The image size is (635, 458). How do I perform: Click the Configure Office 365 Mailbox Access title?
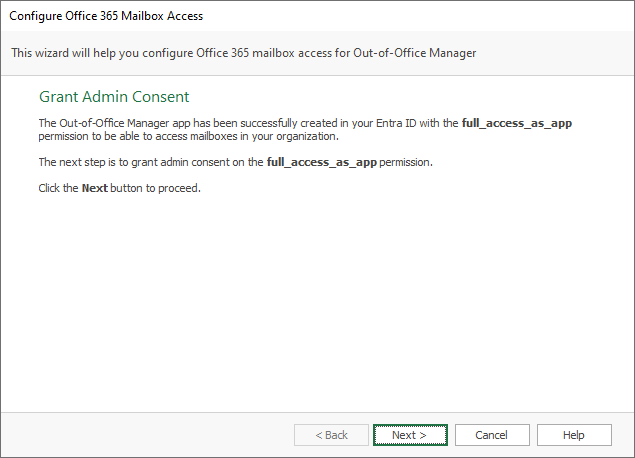click(x=106, y=16)
